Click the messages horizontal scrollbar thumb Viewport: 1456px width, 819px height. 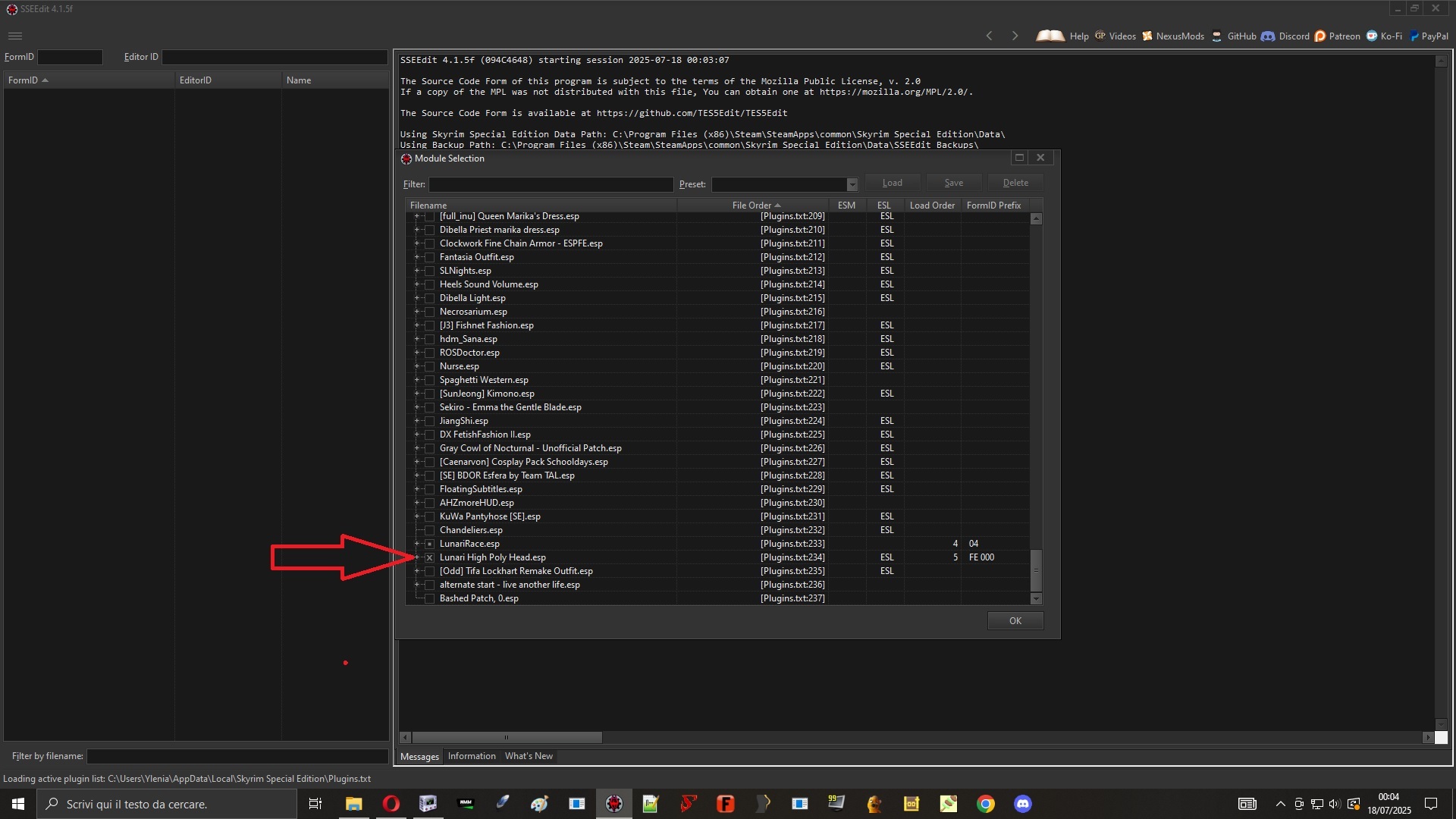tap(507, 737)
